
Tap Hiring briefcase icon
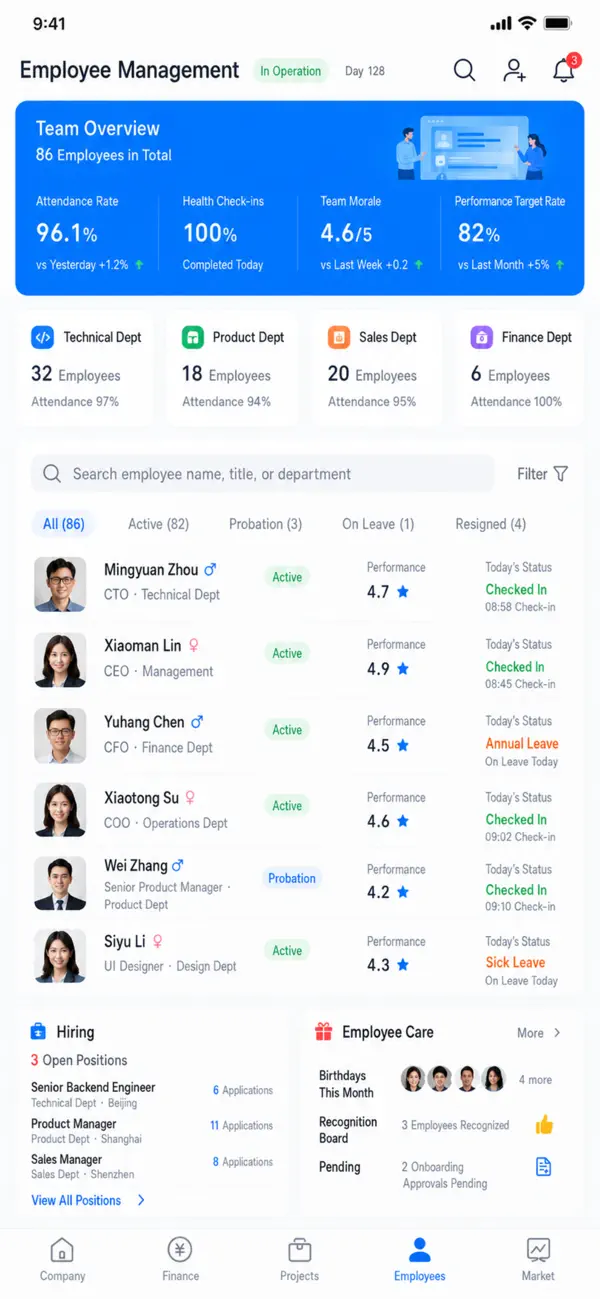pos(39,1032)
